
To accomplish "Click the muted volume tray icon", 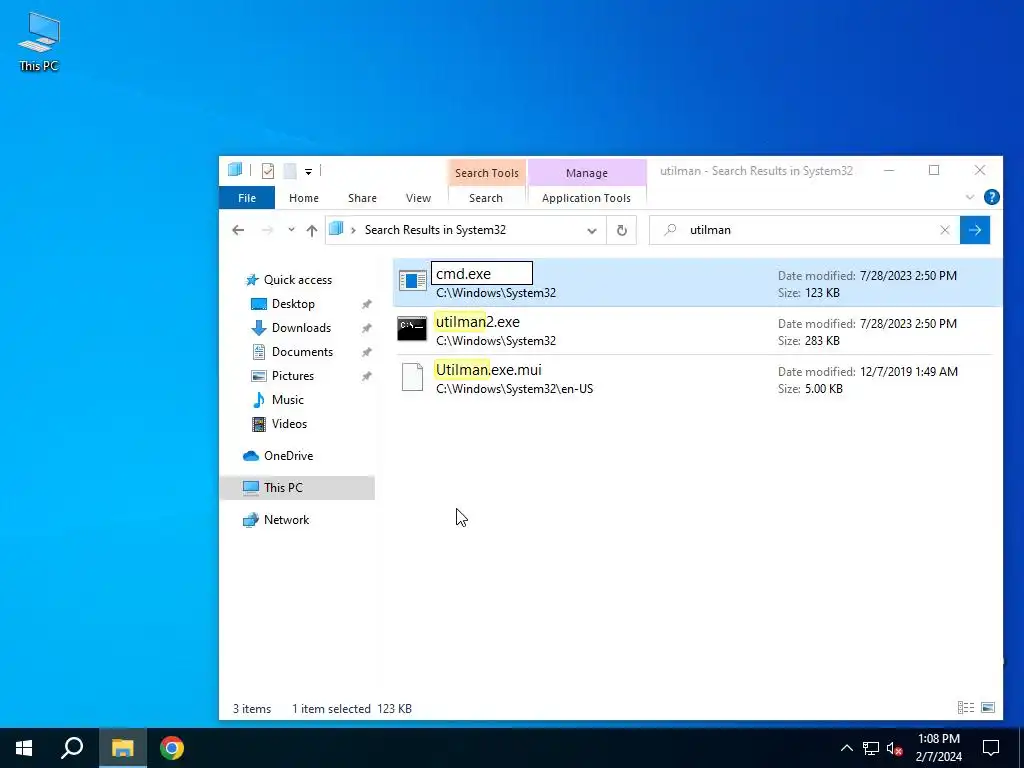I will point(895,748).
